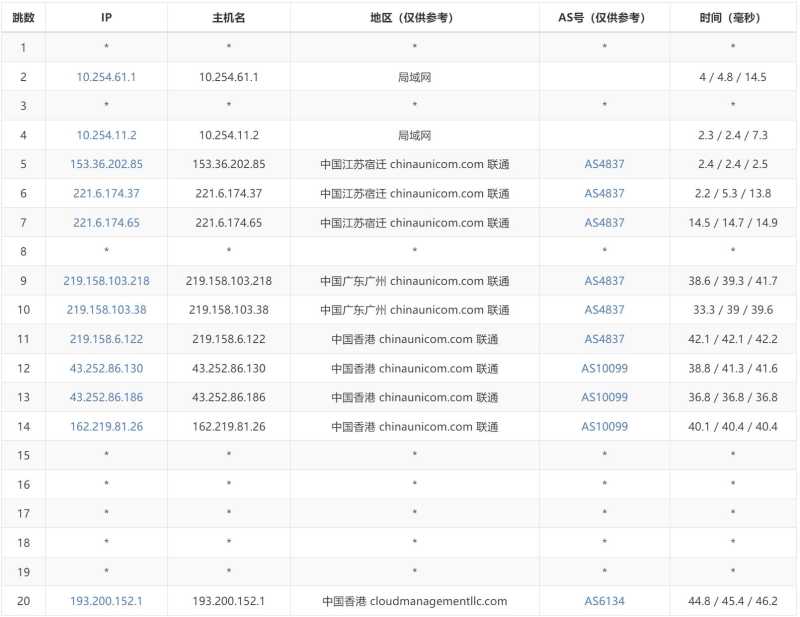Open the final hop IP 193.200.152.1
Image resolution: width=800 pixels, height=617 pixels.
click(x=105, y=602)
